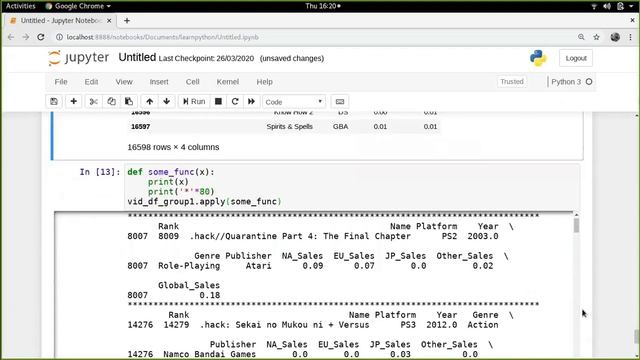
Task: Go forward with browser forward arrow
Action: 26,37
